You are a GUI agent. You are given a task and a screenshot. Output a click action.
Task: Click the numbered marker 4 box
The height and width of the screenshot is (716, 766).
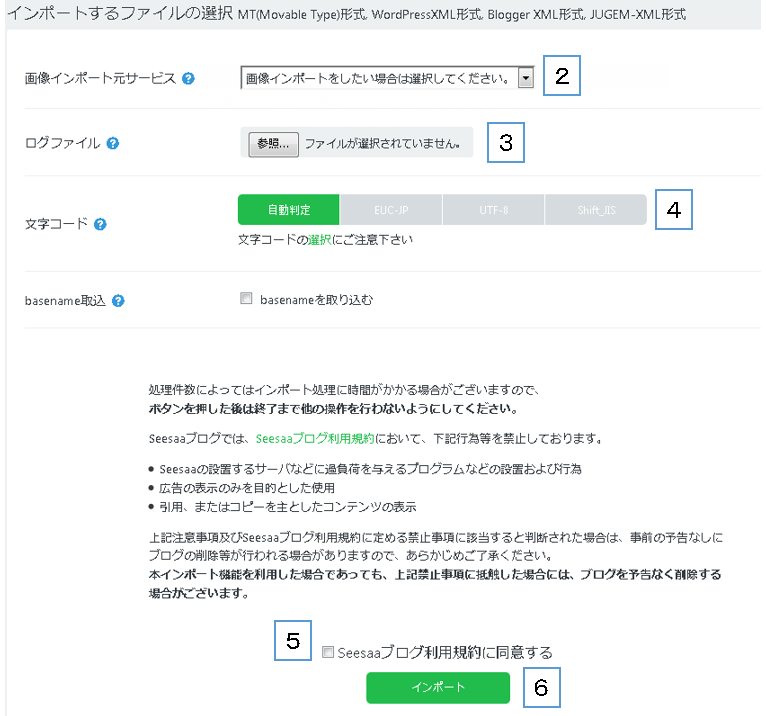[x=674, y=209]
